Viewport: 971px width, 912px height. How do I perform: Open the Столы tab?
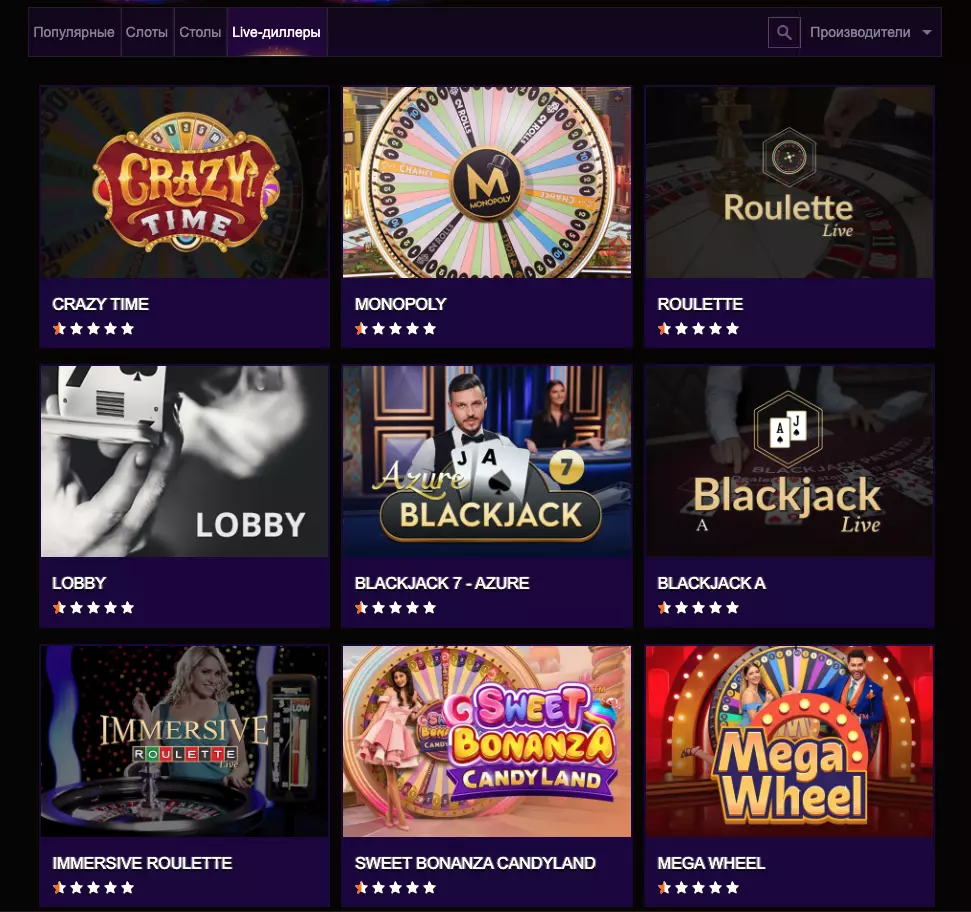200,33
